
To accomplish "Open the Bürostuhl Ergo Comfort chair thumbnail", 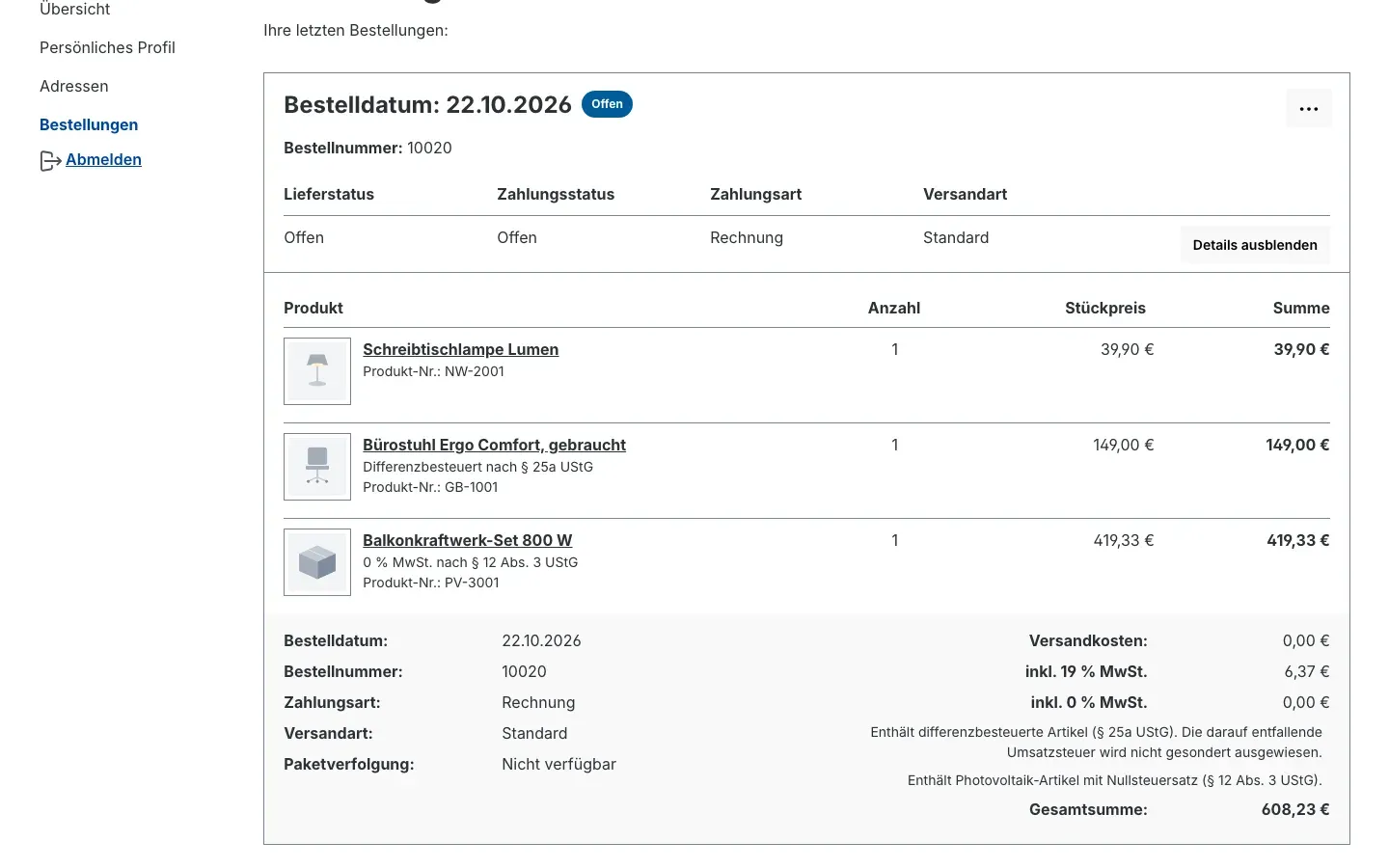I will [317, 467].
